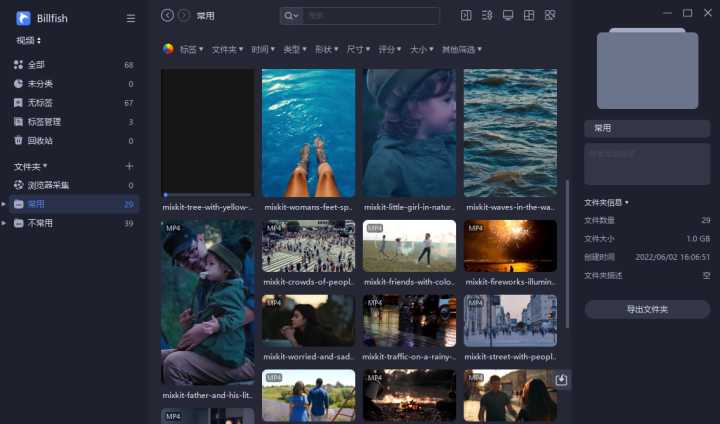This screenshot has width=720, height=424.
Task: Open the 大小 filter dropdown
Action: tap(422, 49)
